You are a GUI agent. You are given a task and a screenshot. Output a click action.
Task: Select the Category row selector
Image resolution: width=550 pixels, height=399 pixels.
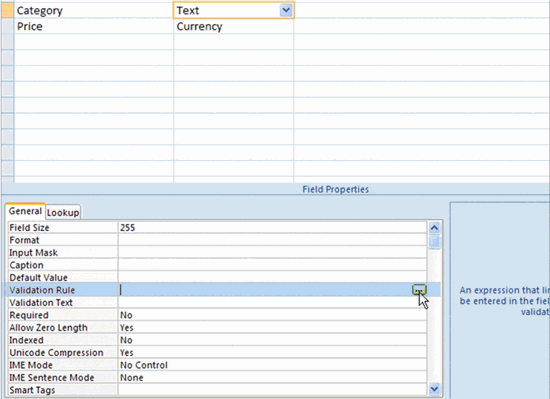click(x=7, y=11)
